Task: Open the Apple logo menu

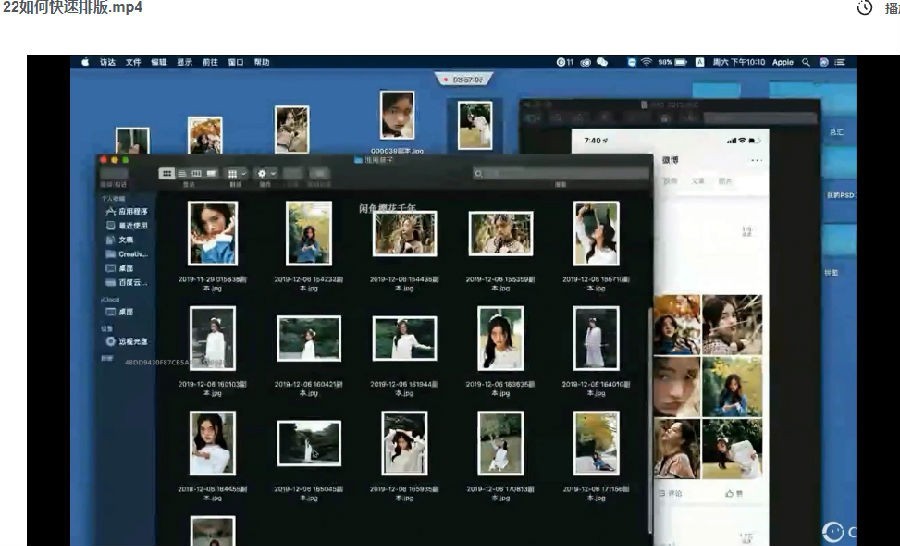Action: pyautogui.click(x=85, y=62)
